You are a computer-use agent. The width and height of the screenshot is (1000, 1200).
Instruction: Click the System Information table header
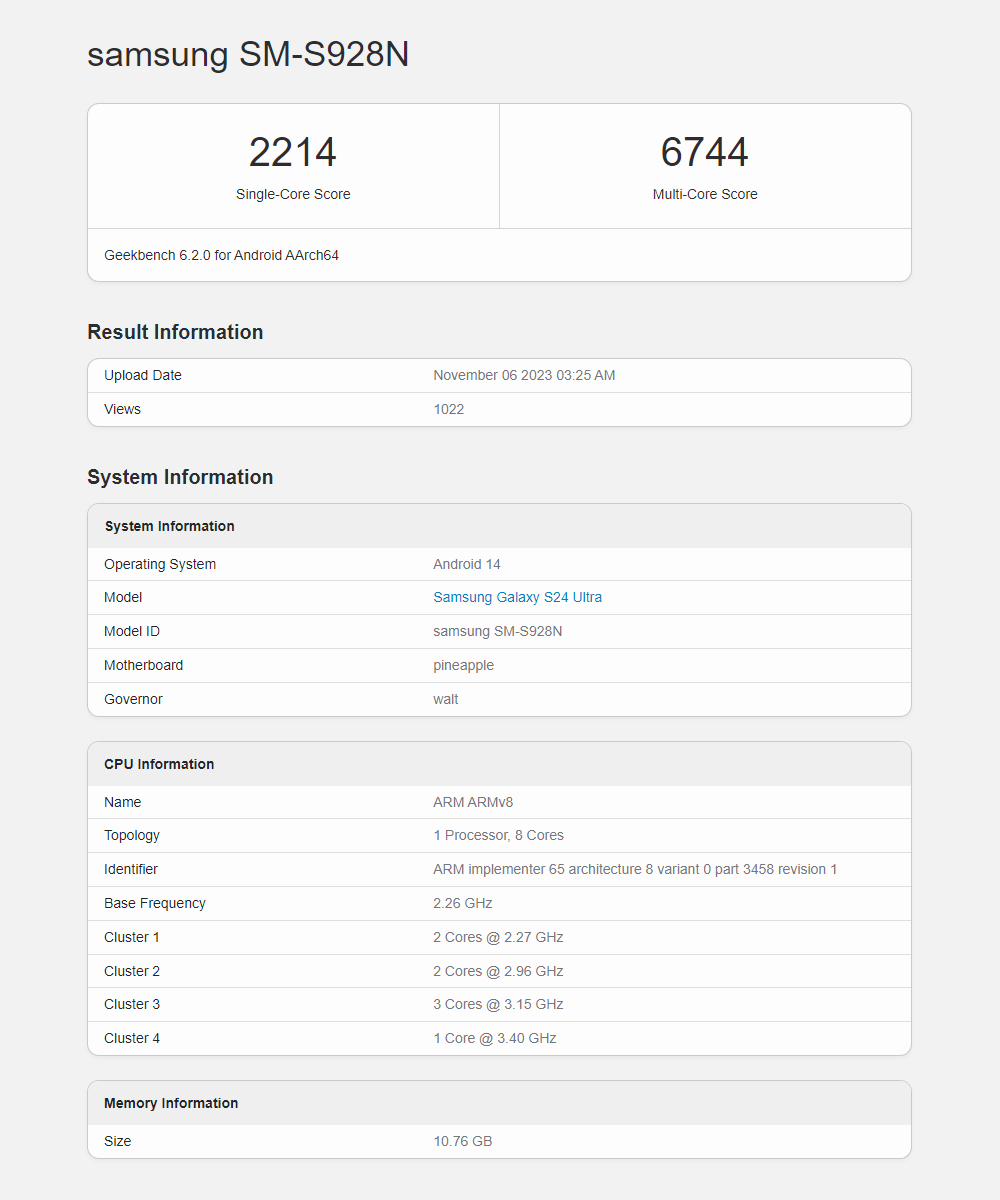click(169, 526)
